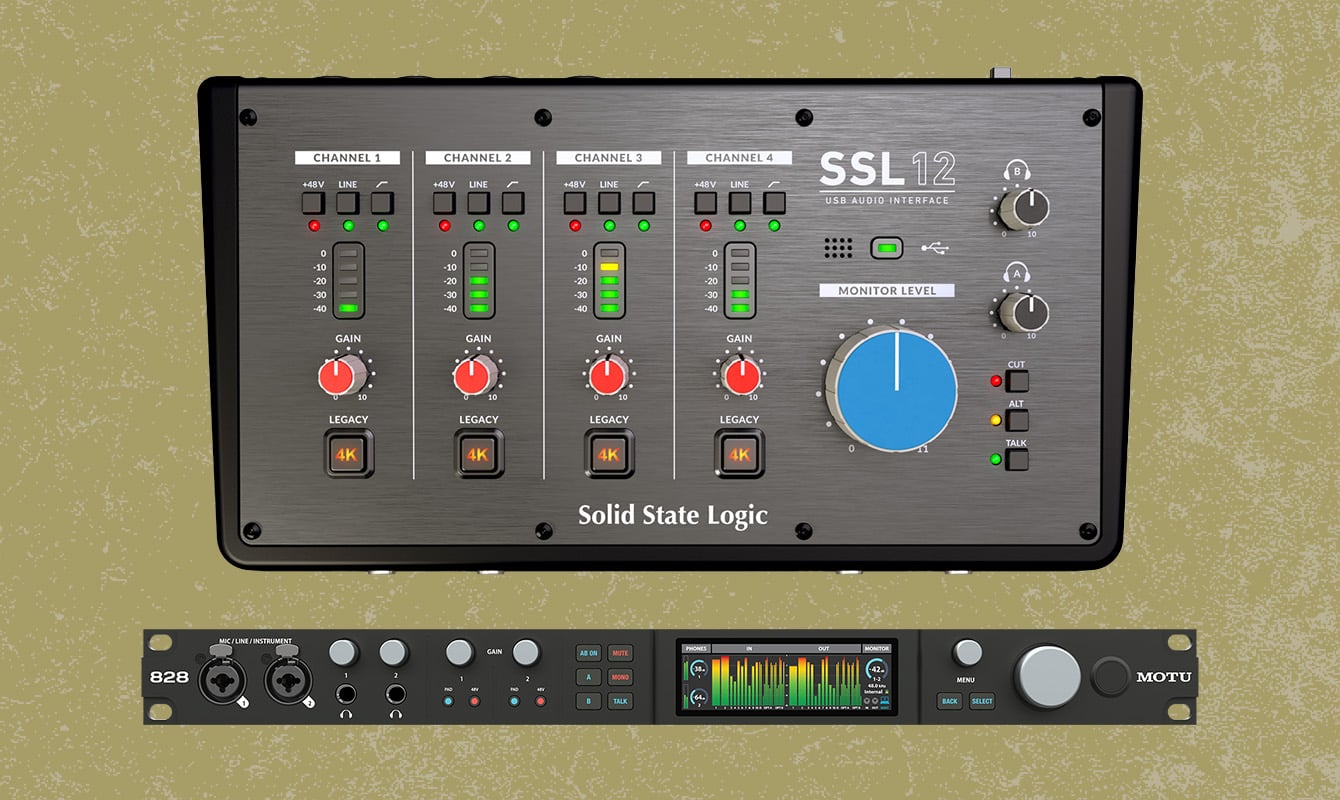Engage the Legacy 4K button on Channel 1
The image size is (1340, 800).
(348, 453)
